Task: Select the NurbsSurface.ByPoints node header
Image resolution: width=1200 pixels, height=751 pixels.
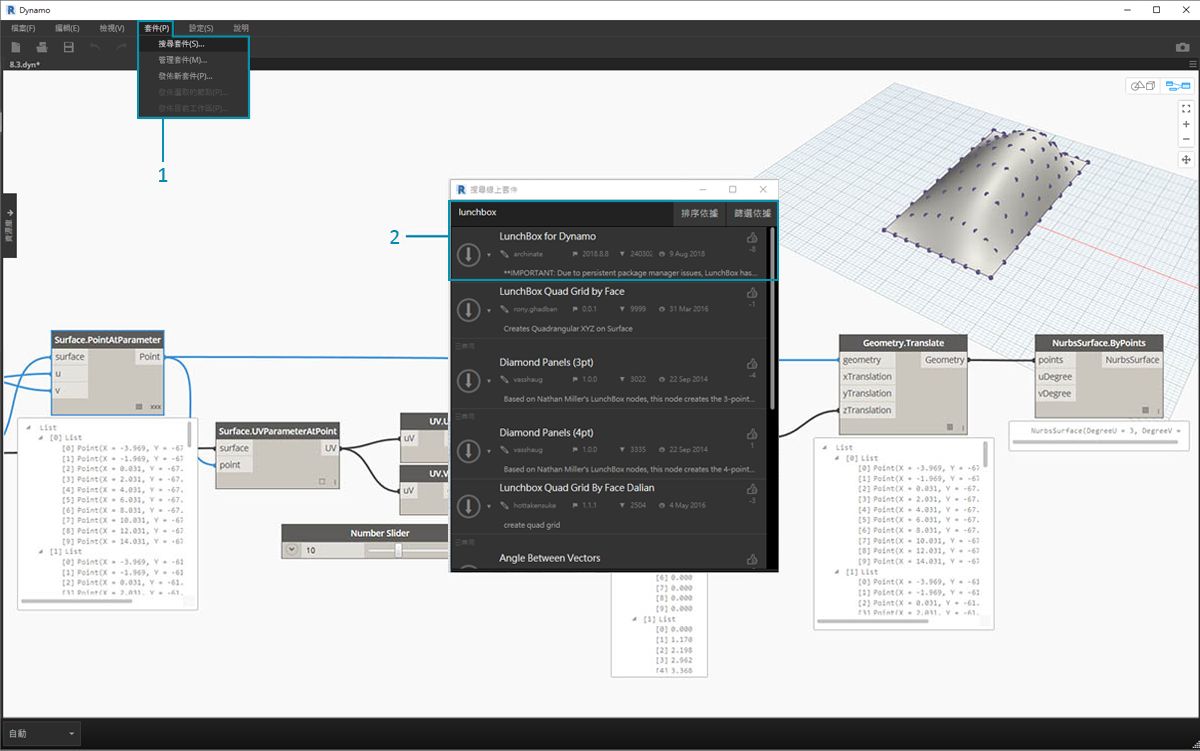Action: pyautogui.click(x=1099, y=342)
